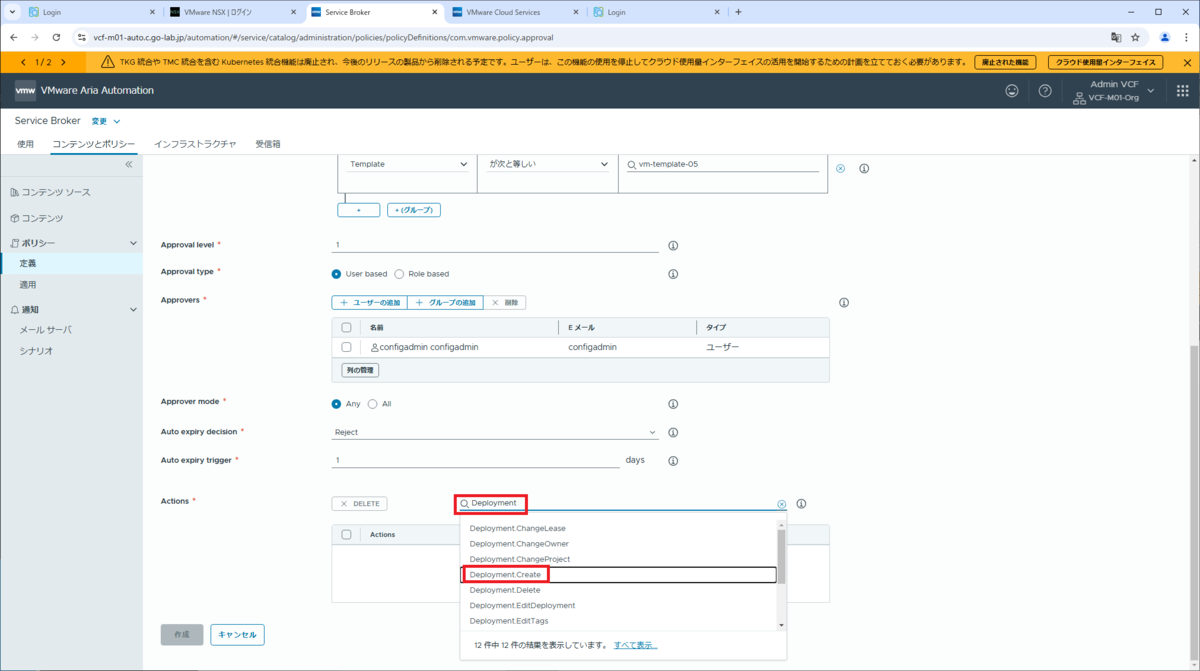Click ユーザーの追加 button

(x=370, y=302)
